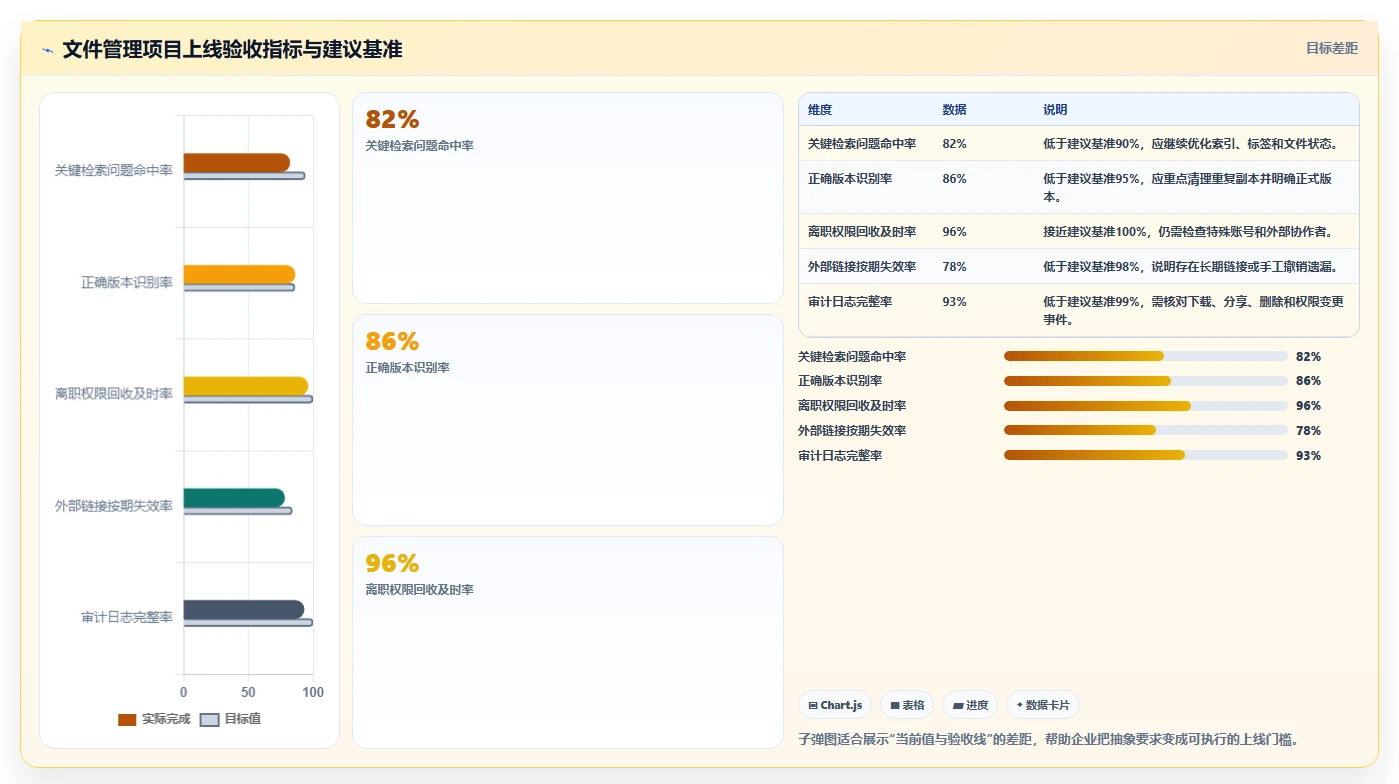Click the 离职权限回收及时率 caption under the 96% card figure
The image size is (1399, 784).
420,590
